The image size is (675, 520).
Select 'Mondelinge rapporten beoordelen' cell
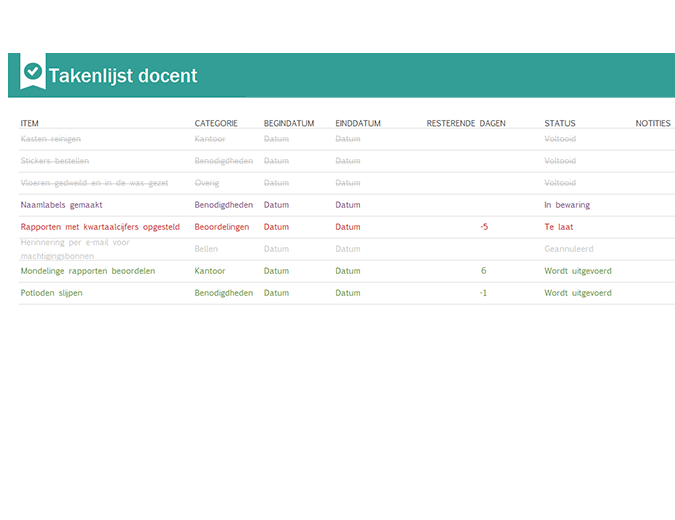pos(88,271)
